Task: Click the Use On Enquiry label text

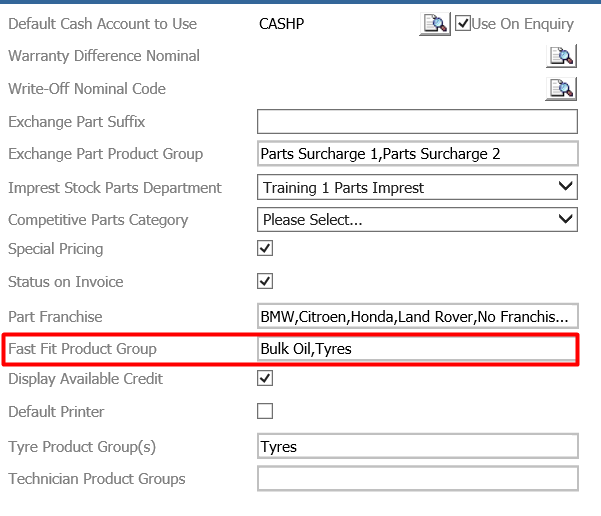Action: (x=522, y=24)
